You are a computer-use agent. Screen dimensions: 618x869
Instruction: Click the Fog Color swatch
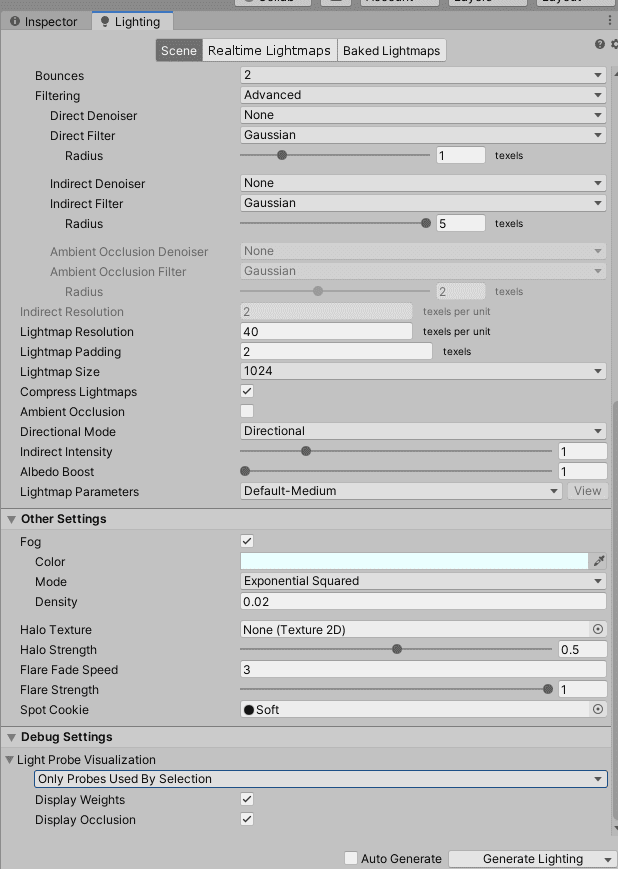pyautogui.click(x=414, y=562)
